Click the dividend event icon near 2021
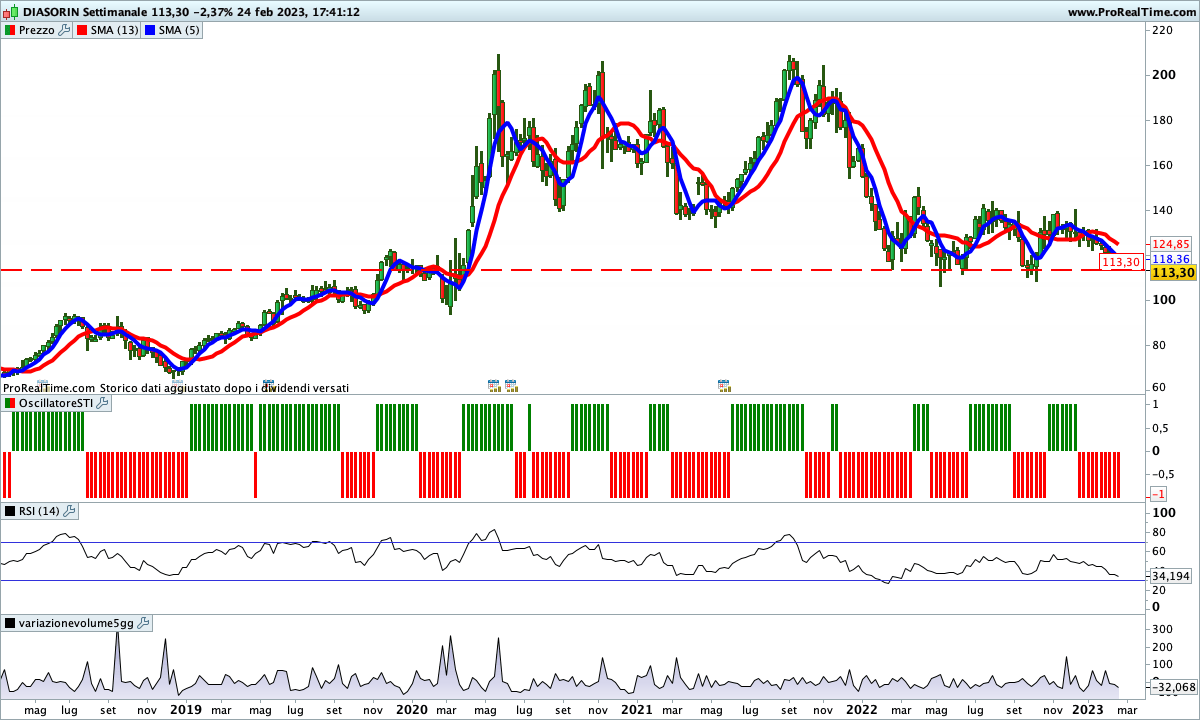 tap(723, 384)
